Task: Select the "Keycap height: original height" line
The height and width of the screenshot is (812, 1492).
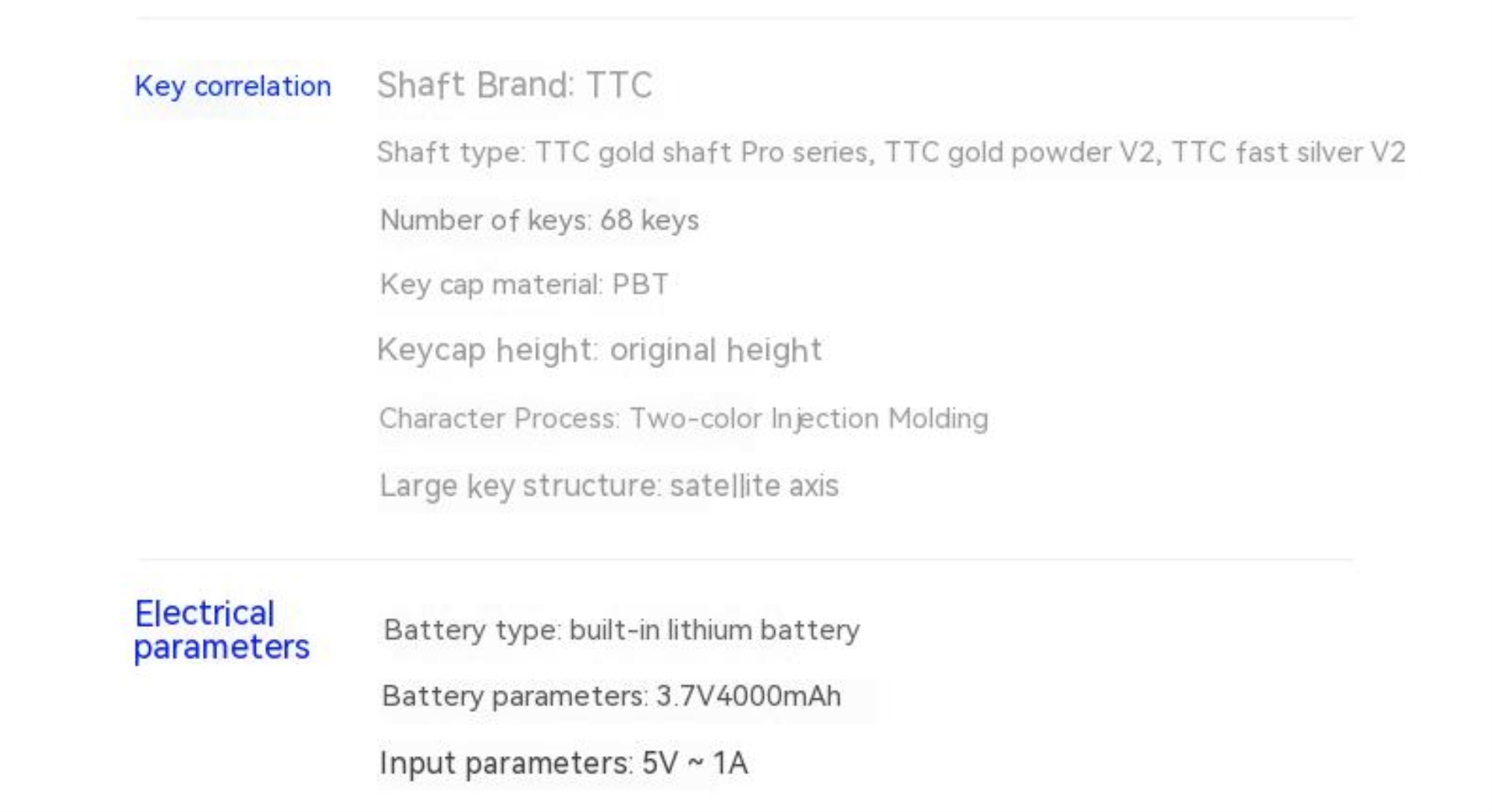Action: tap(599, 350)
